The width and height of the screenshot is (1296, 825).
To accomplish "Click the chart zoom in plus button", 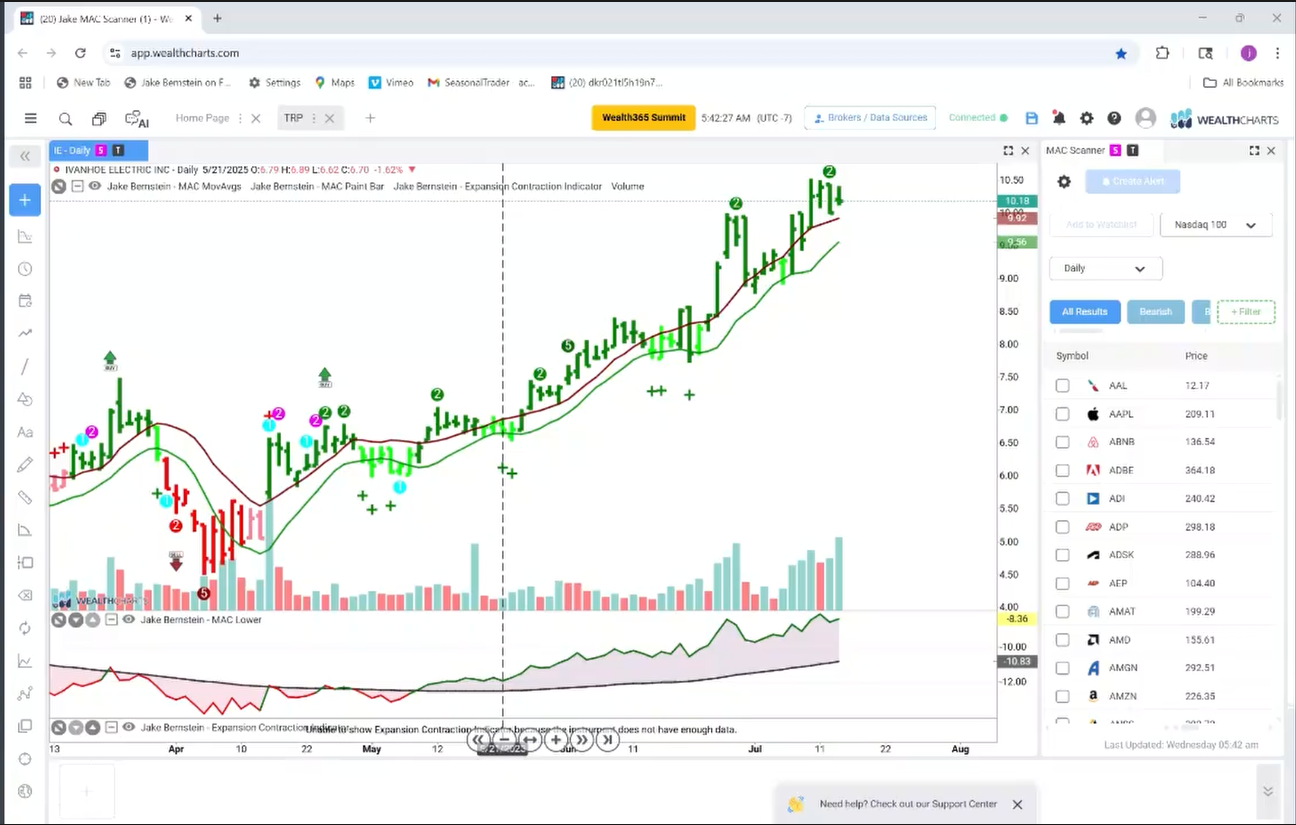I will [556, 740].
